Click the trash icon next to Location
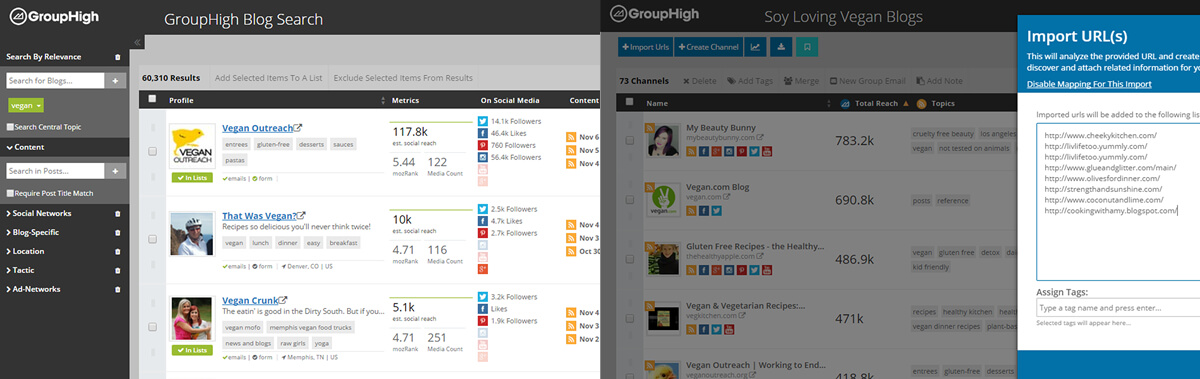Image resolution: width=1200 pixels, height=379 pixels. [118, 251]
